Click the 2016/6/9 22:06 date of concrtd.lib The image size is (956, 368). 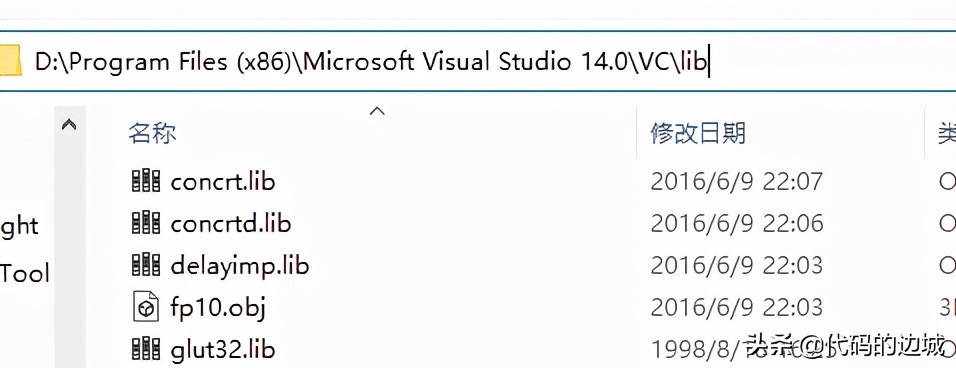(737, 224)
